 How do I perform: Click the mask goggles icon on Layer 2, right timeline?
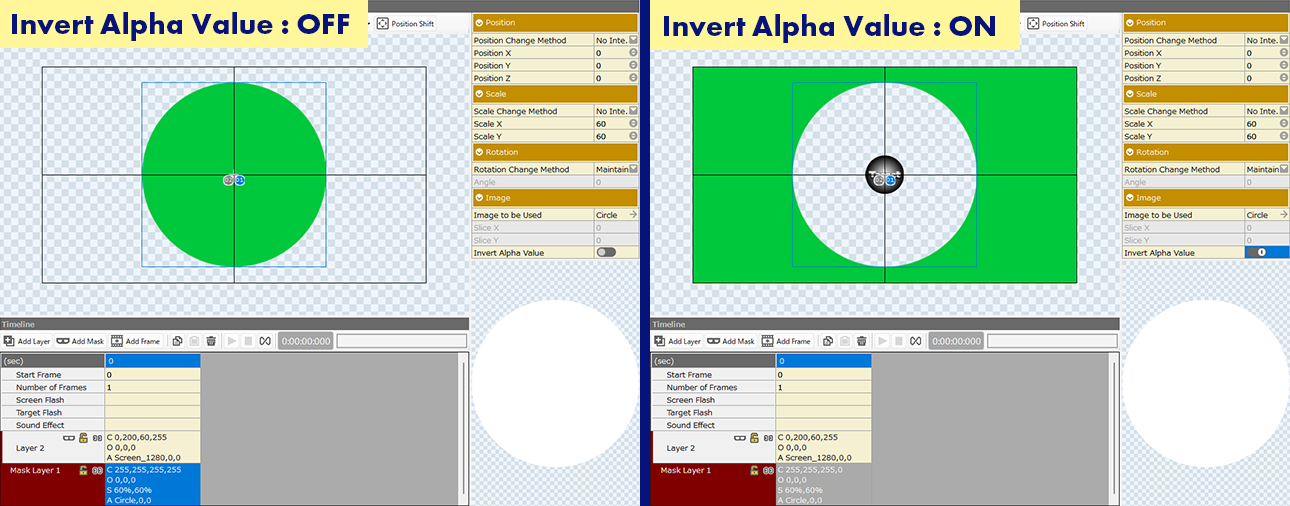719,438
